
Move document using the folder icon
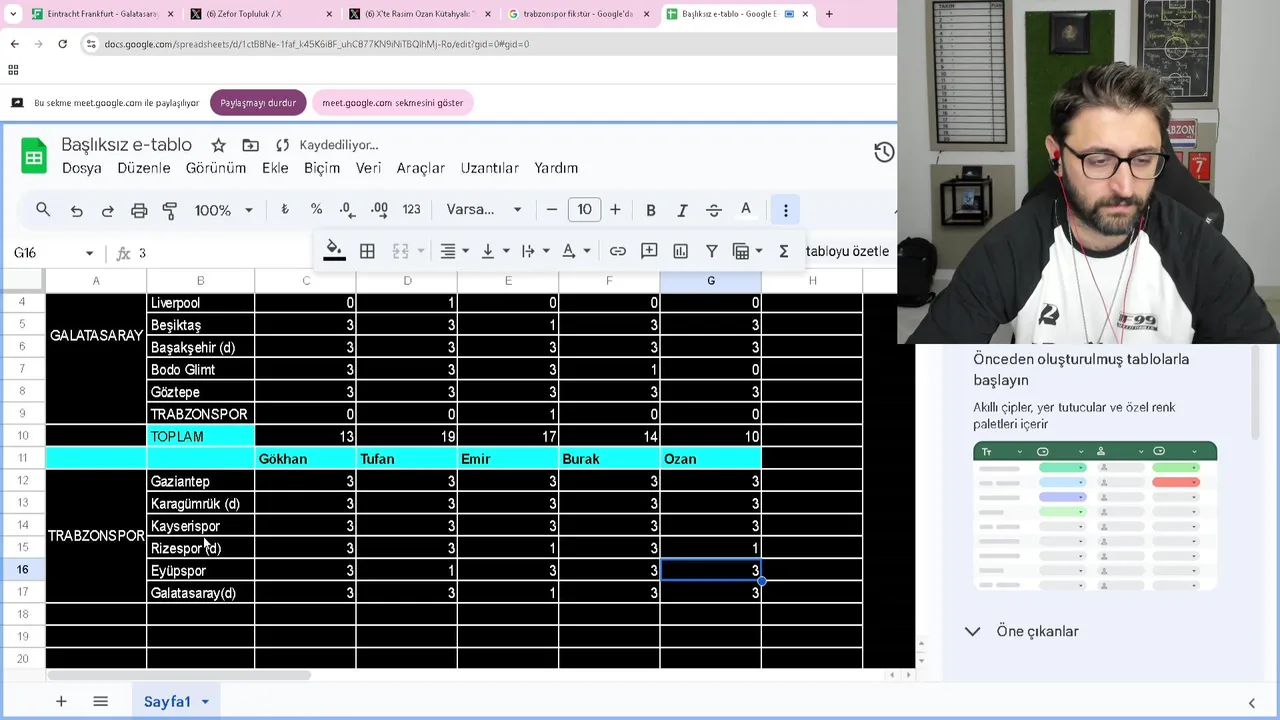(250, 145)
